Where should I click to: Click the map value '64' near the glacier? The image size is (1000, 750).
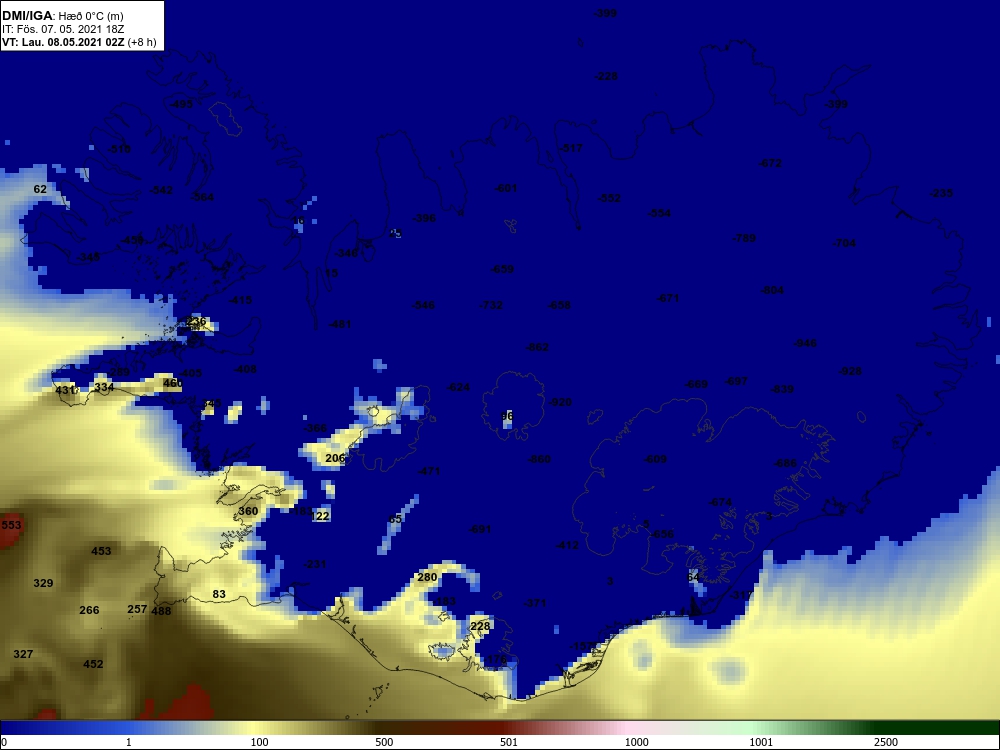693,577
